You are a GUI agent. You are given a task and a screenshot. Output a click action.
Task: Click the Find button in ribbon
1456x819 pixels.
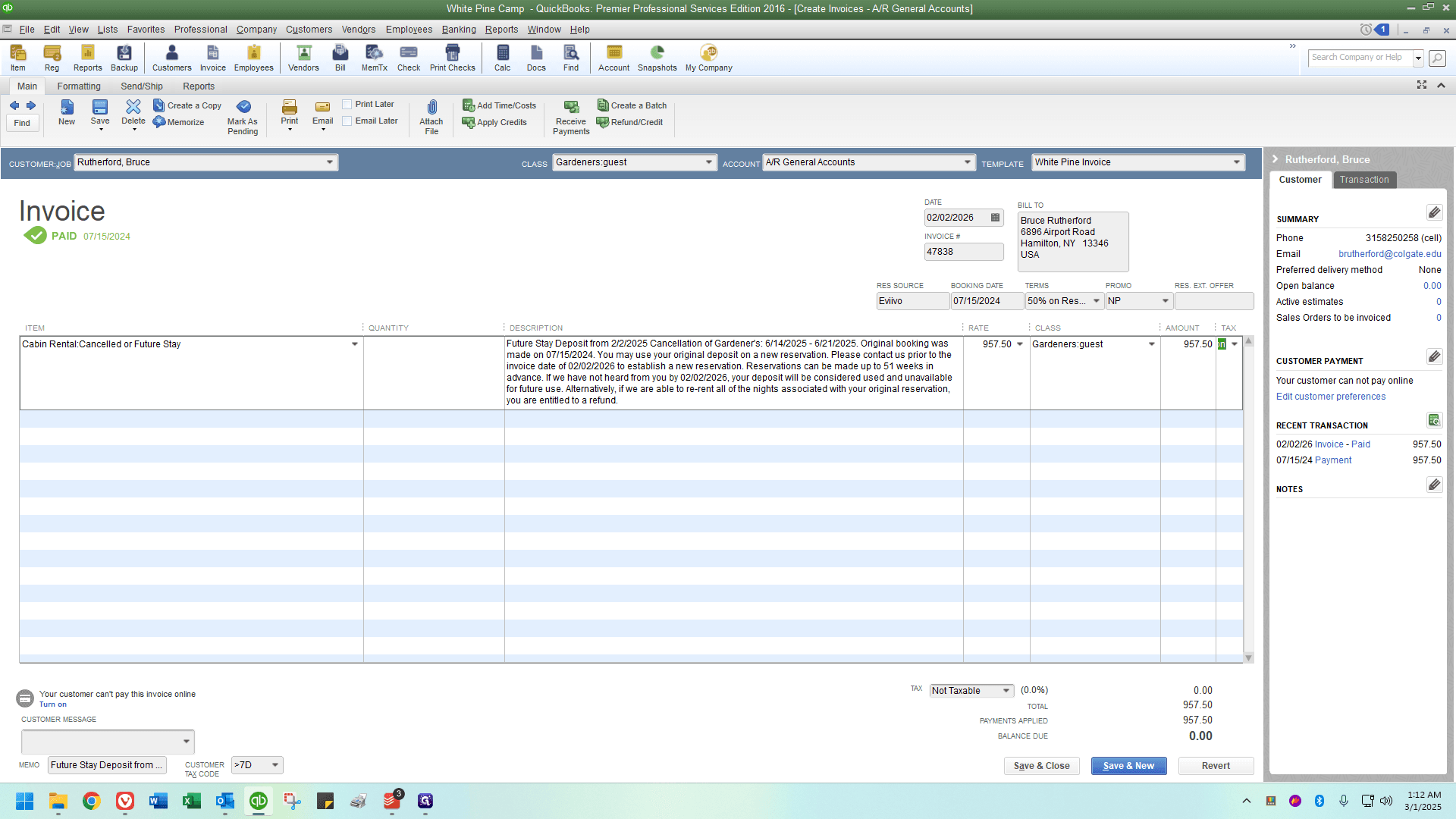[x=22, y=123]
